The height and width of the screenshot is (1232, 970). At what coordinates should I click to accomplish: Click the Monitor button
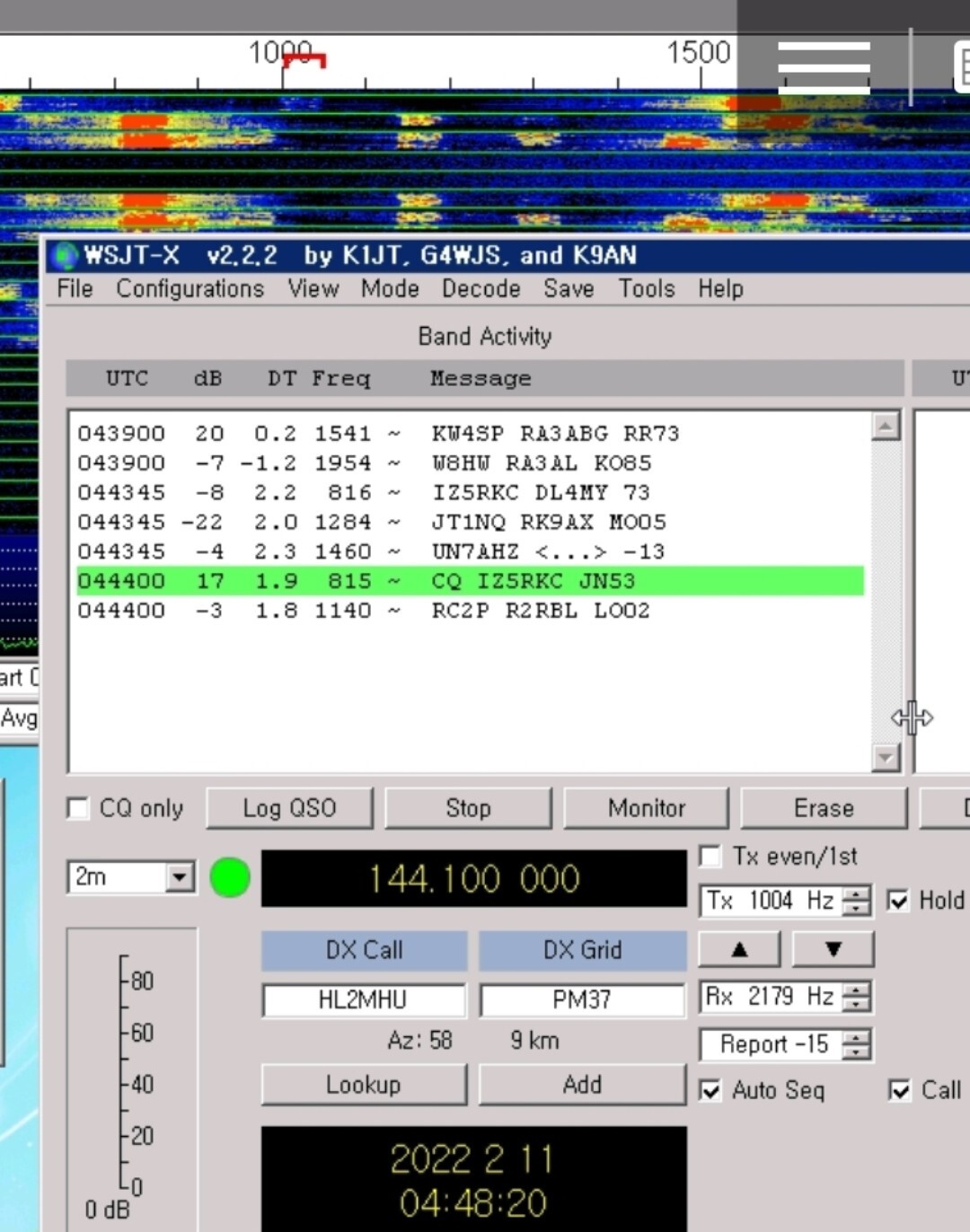pyautogui.click(x=646, y=808)
